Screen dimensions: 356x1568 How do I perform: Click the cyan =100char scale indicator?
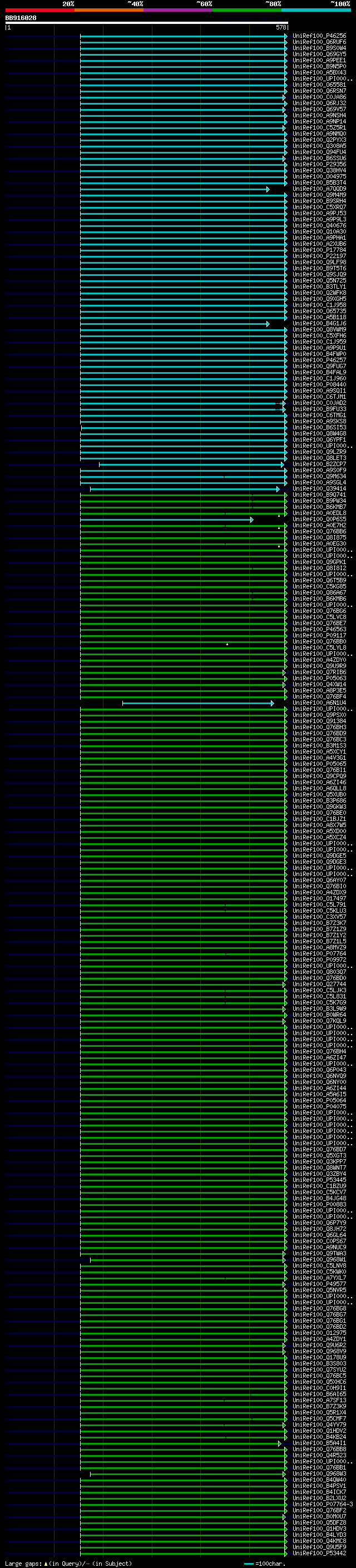click(x=248, y=1564)
